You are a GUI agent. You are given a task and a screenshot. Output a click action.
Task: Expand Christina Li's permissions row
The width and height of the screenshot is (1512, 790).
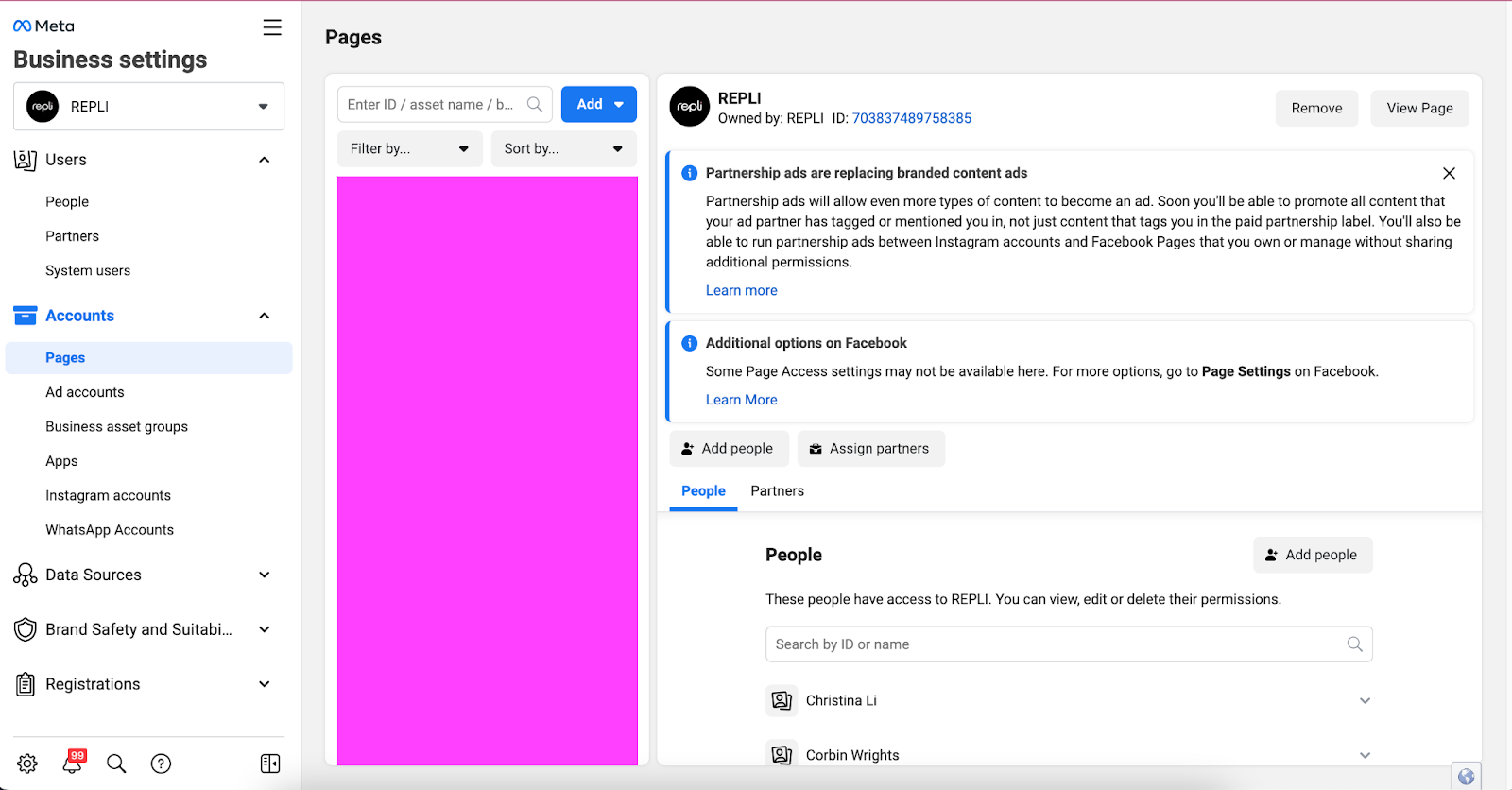tap(1365, 700)
